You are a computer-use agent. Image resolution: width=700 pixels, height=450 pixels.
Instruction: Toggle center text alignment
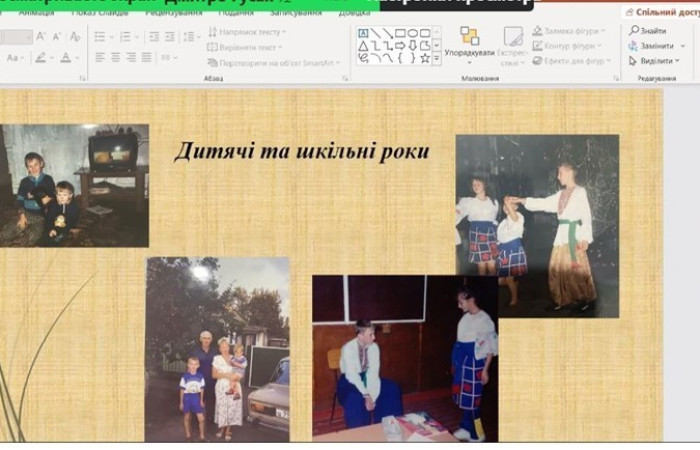116,57
